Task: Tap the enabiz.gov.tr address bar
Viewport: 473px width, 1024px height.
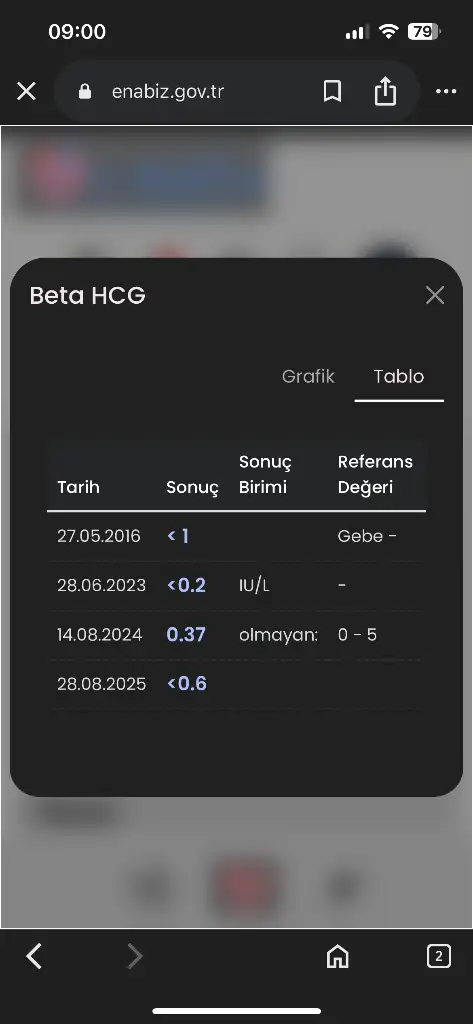Action: (x=168, y=91)
